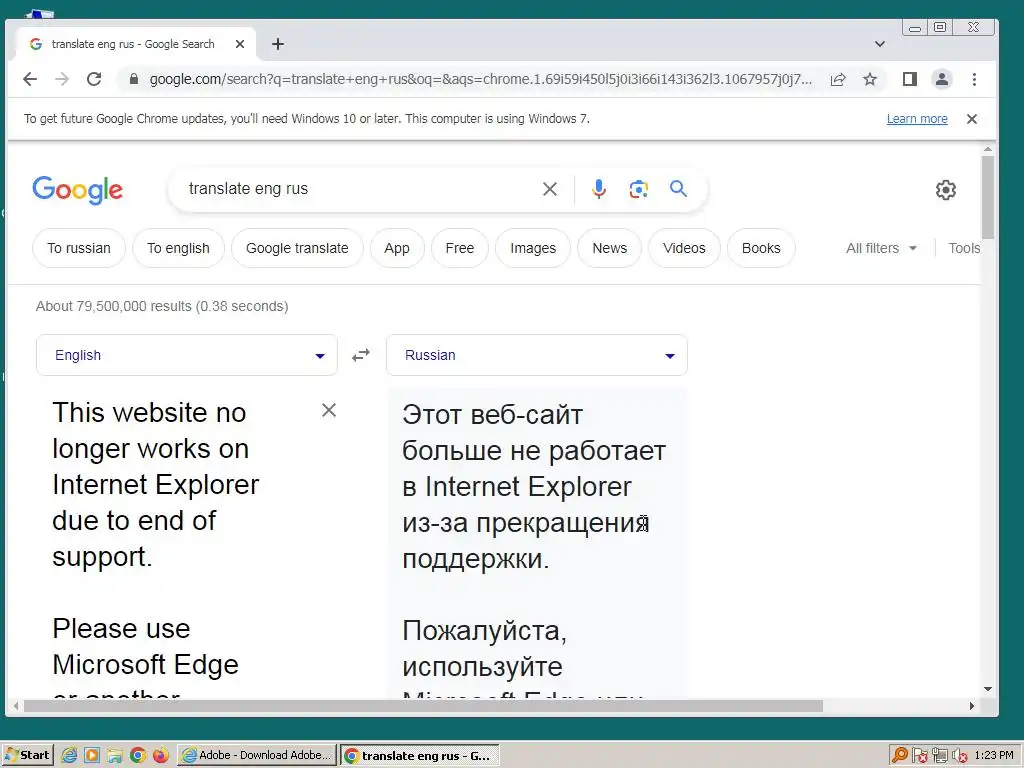Open the English source language dropdown
The height and width of the screenshot is (768, 1024).
point(187,355)
